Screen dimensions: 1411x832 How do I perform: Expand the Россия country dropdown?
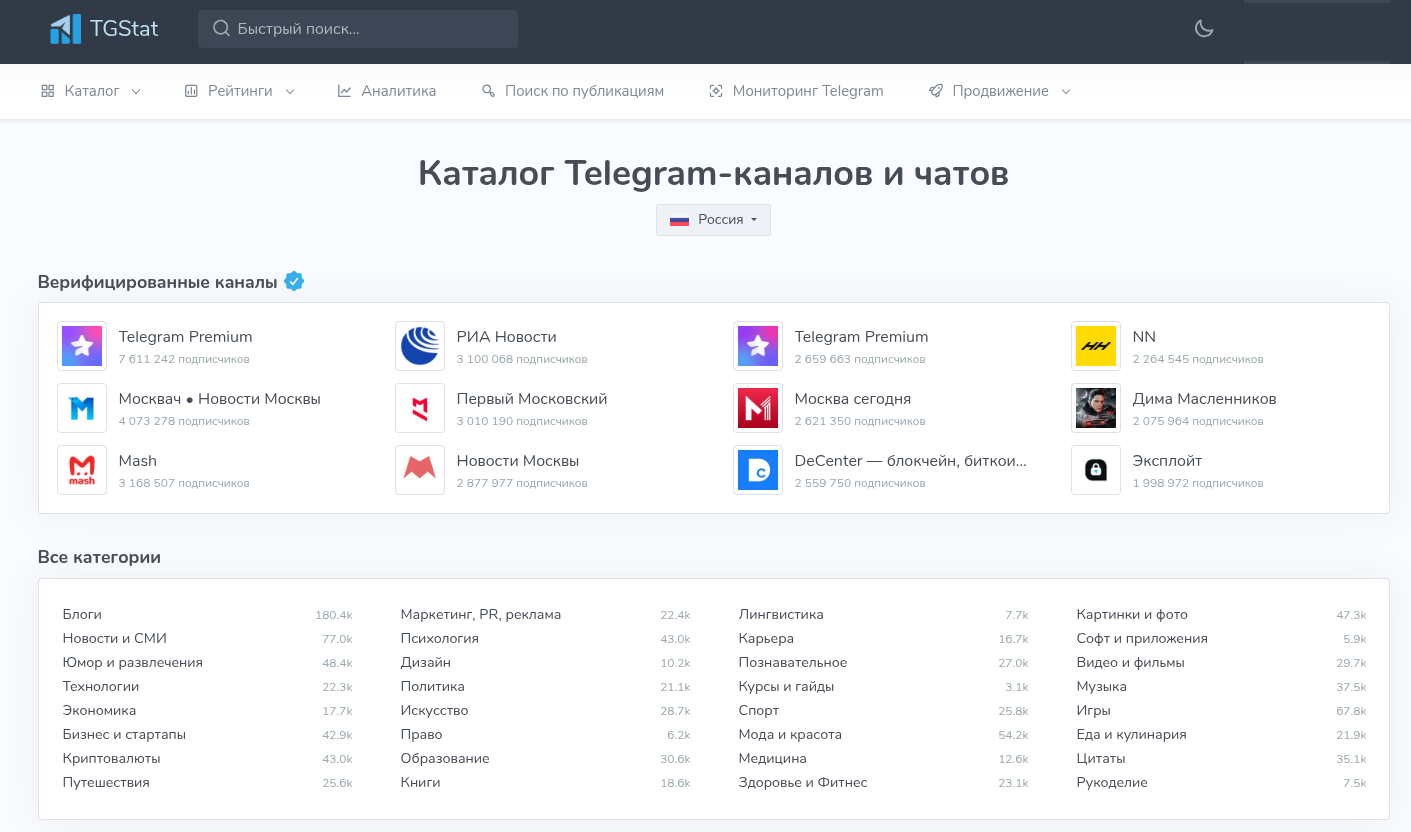(x=713, y=220)
